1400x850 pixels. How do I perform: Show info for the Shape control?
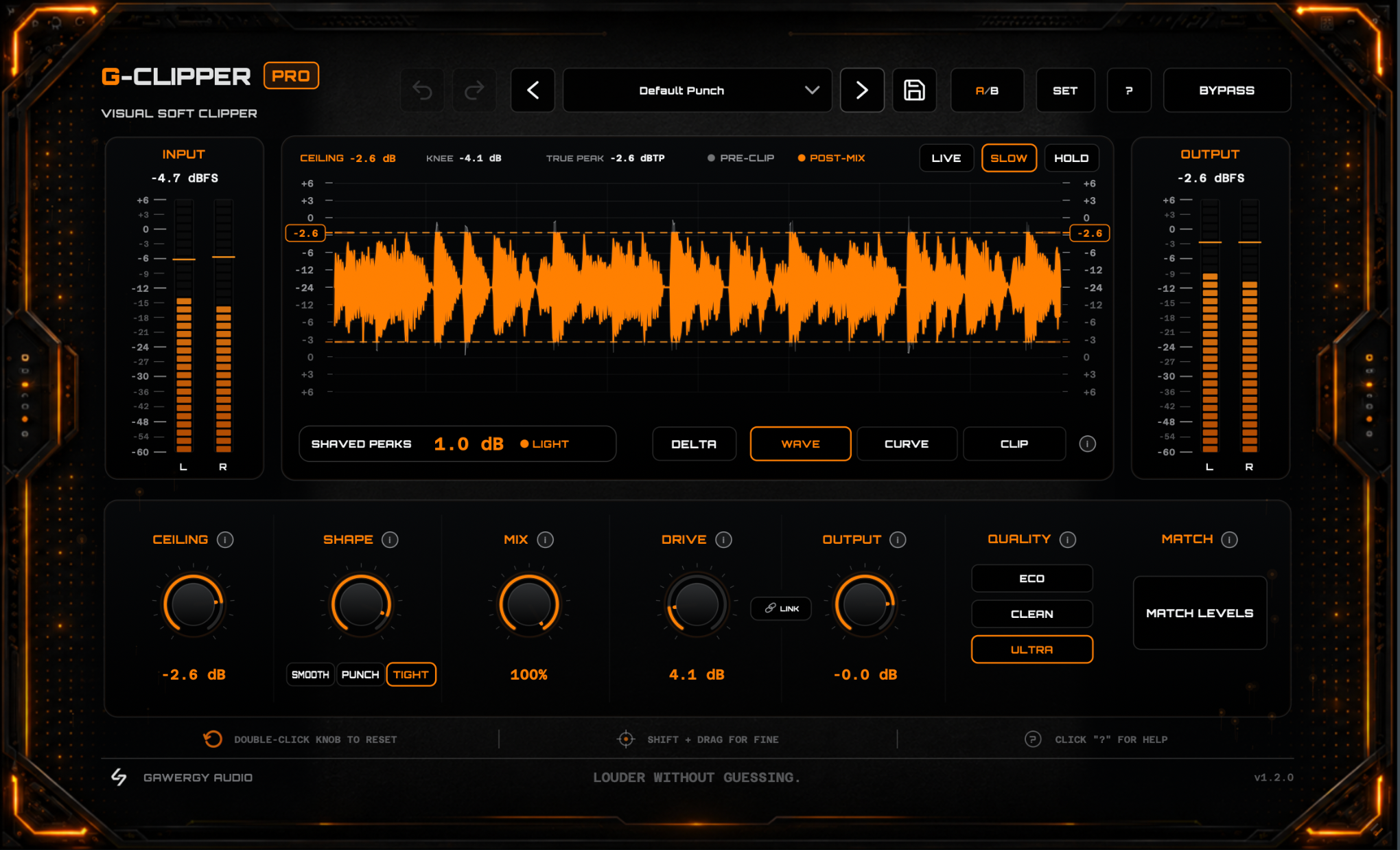pyautogui.click(x=390, y=540)
